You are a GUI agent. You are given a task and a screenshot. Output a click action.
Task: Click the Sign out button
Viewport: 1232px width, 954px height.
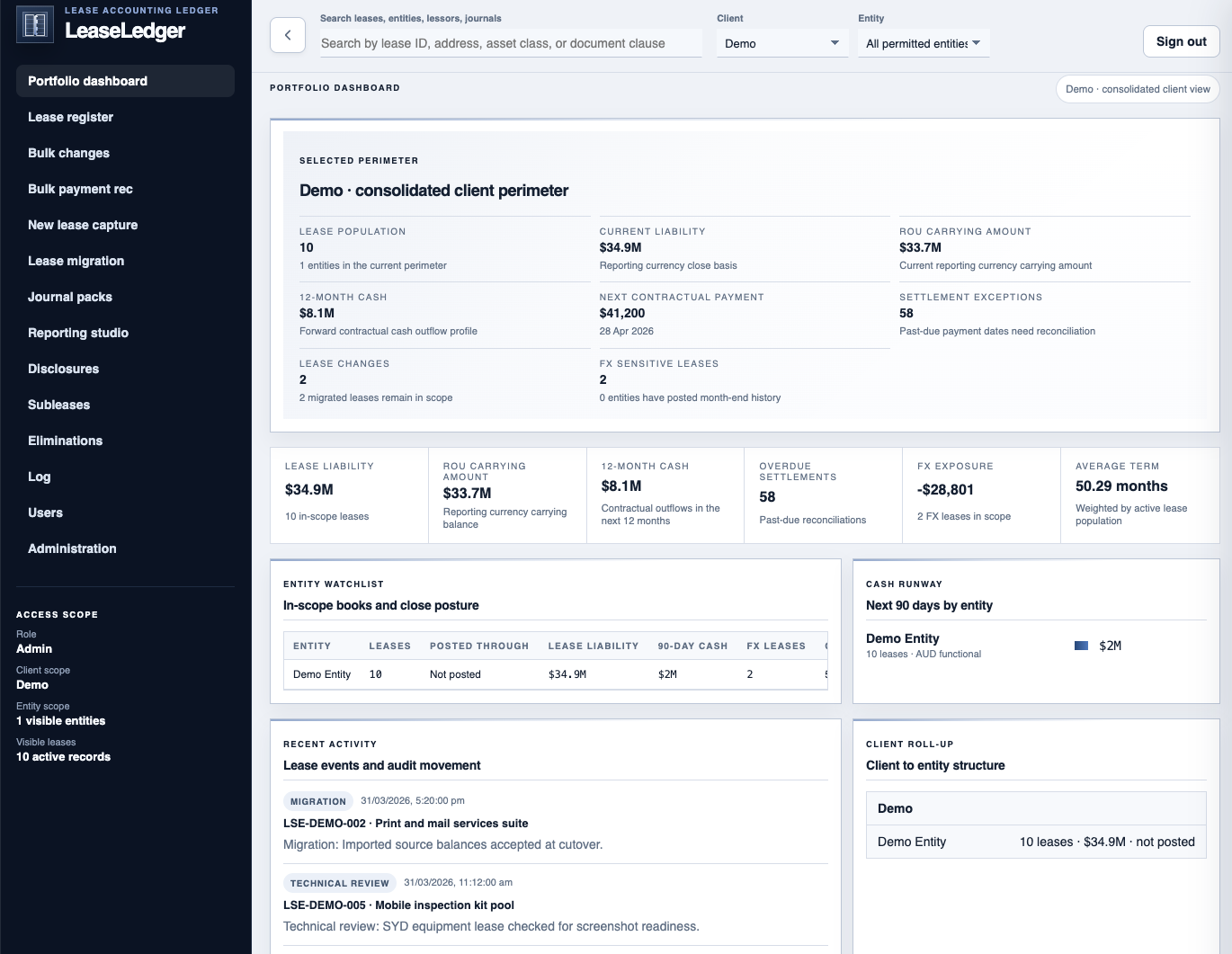(1181, 40)
